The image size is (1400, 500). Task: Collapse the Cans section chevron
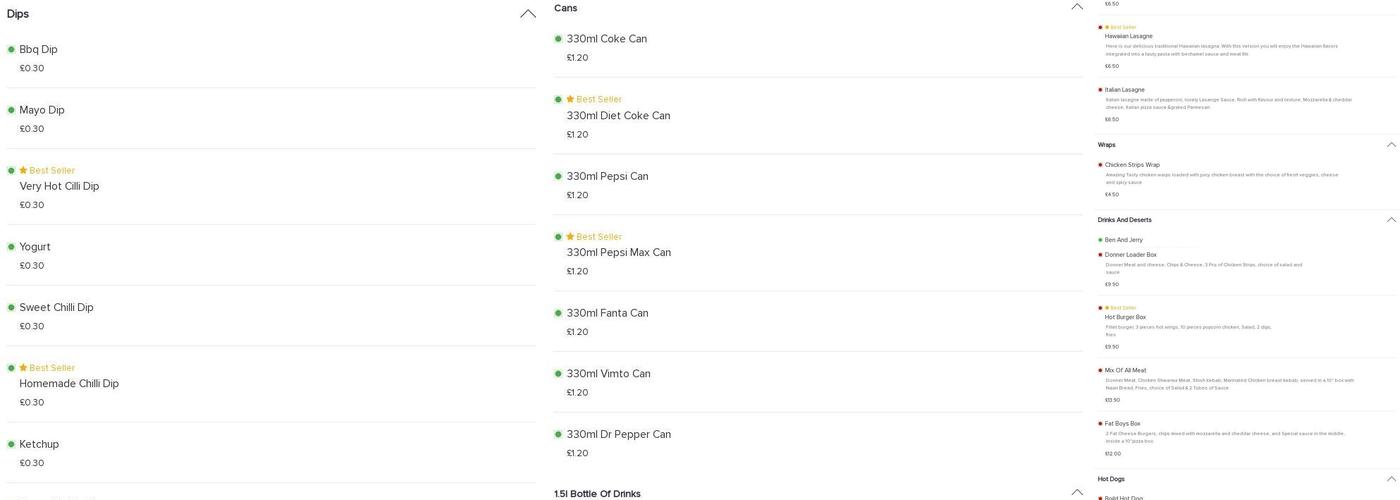(1077, 7)
